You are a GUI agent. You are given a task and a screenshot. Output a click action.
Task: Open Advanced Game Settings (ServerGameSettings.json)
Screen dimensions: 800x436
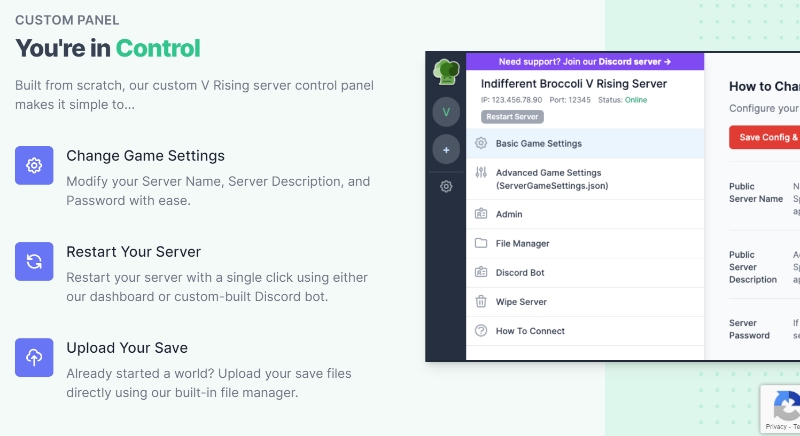tap(552, 179)
